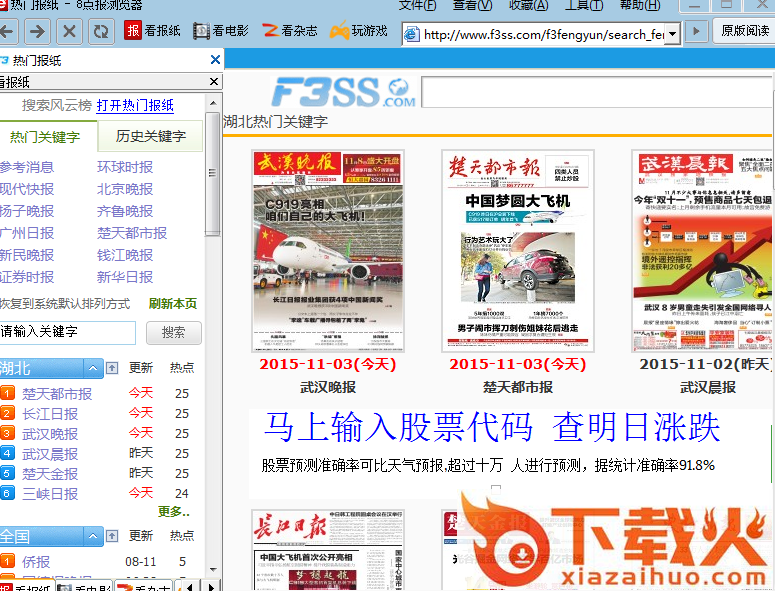The width and height of the screenshot is (775, 591).
Task: Switch to the 历史关键字 tab
Action: [x=151, y=136]
